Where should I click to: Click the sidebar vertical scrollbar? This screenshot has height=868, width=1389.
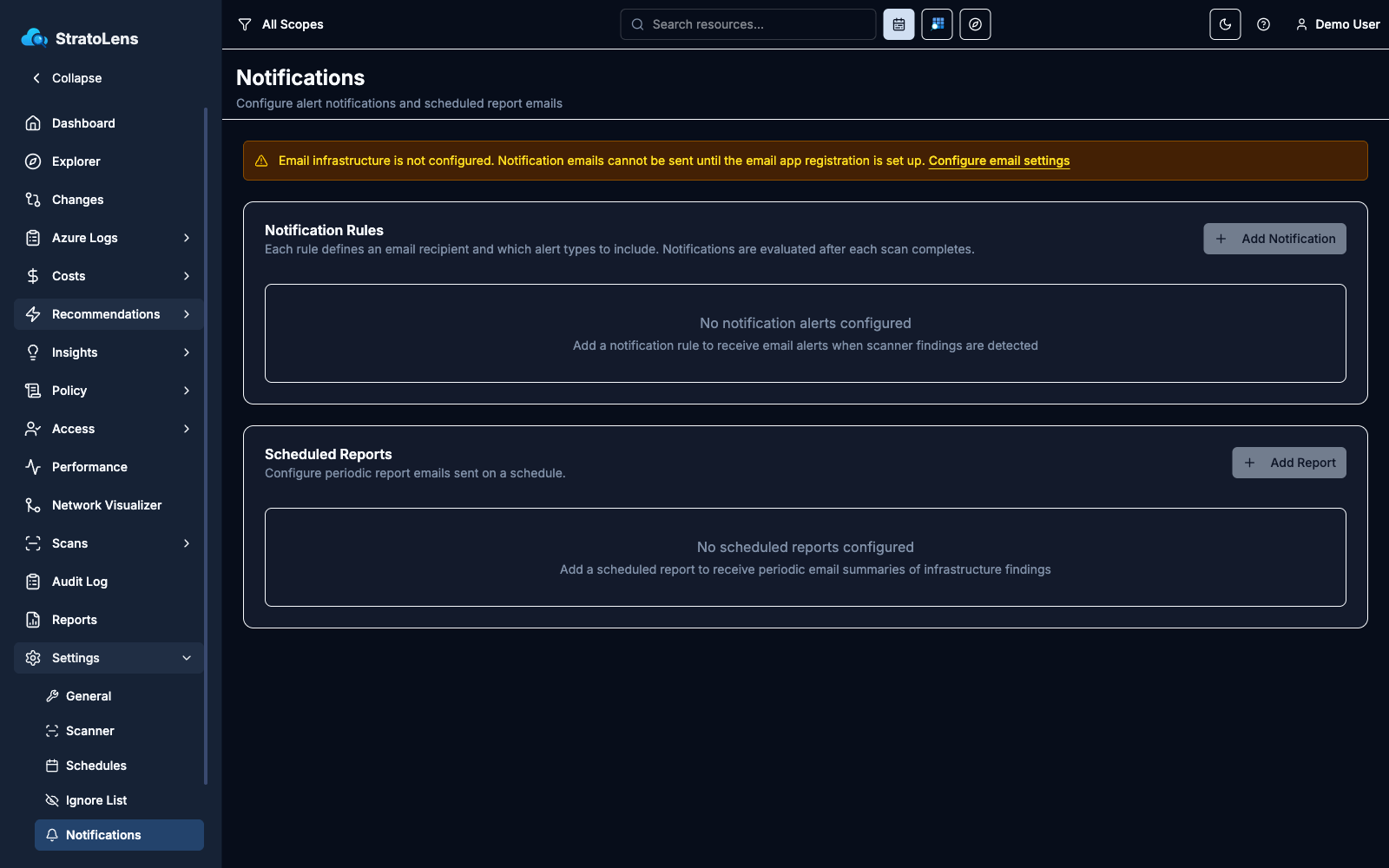(206, 445)
